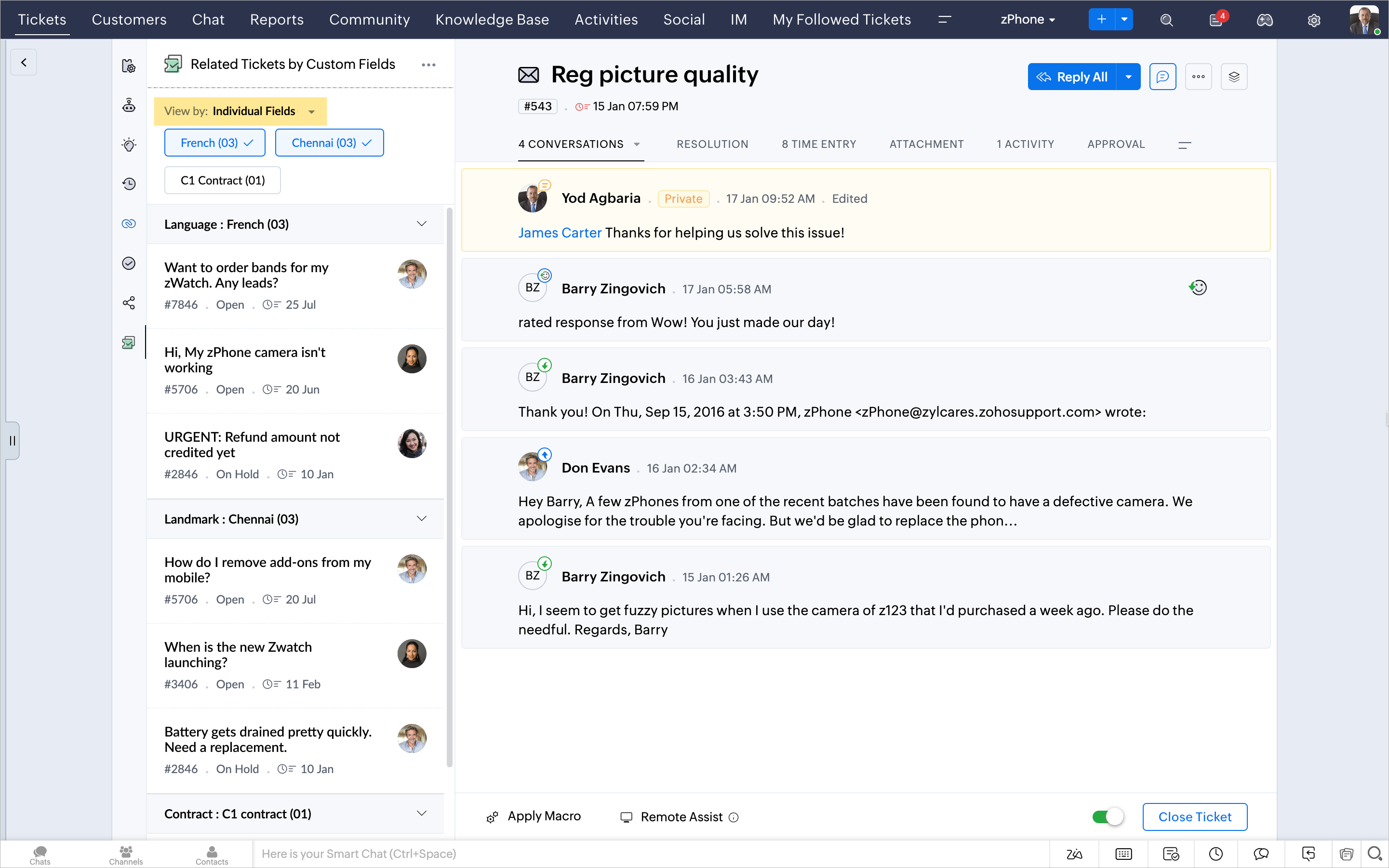The height and width of the screenshot is (868, 1389).
Task: Click the Smart Chat input field
Action: tap(651, 854)
